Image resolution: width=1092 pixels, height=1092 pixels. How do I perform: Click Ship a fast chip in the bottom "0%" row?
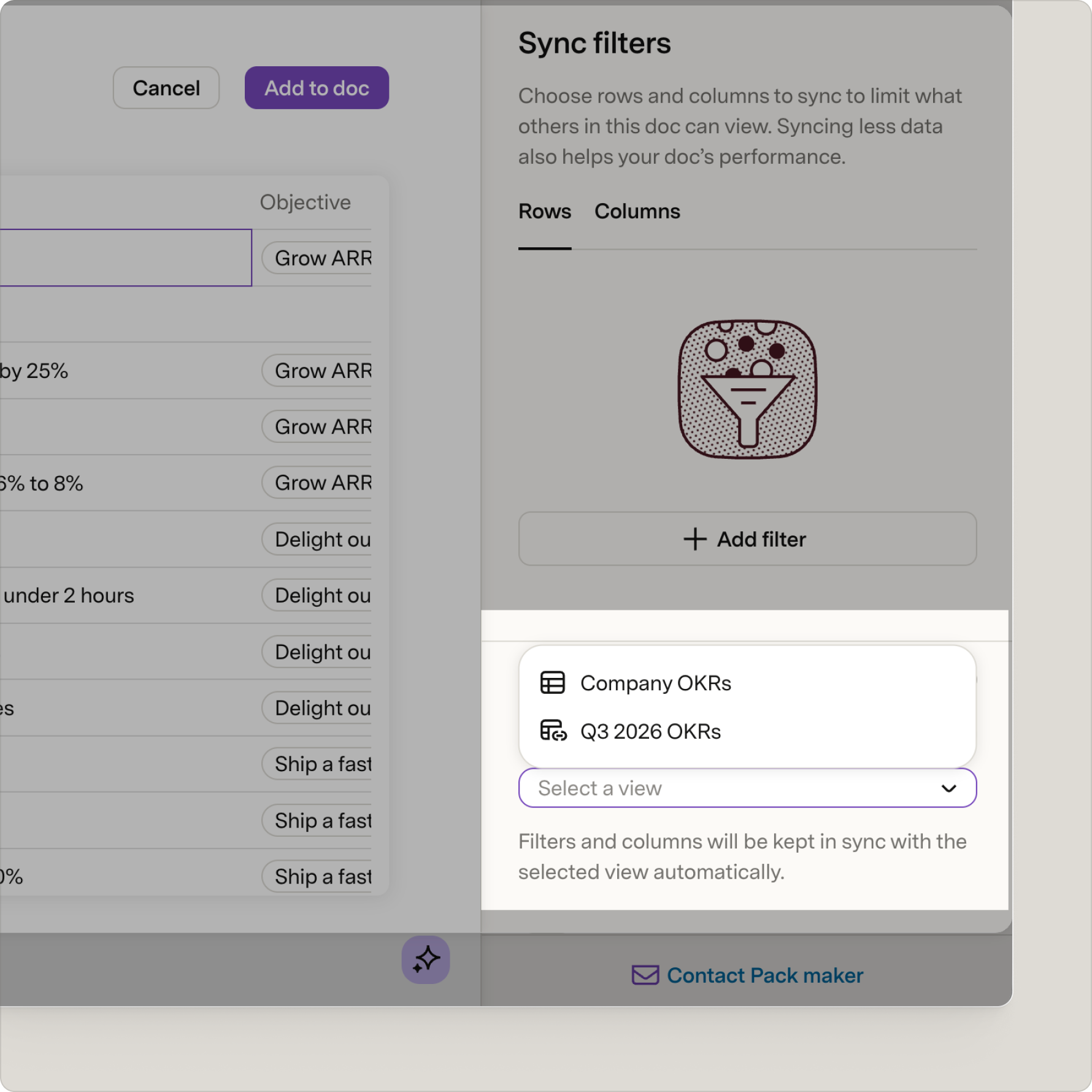point(317,877)
